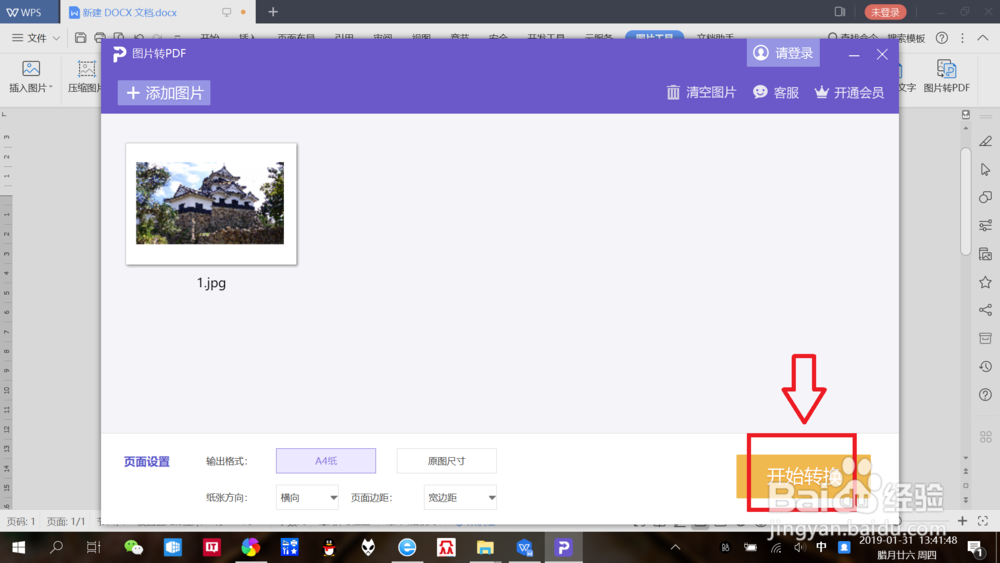Click the image gallery icon in right sidebar
The height and width of the screenshot is (563, 1000).
[x=985, y=254]
